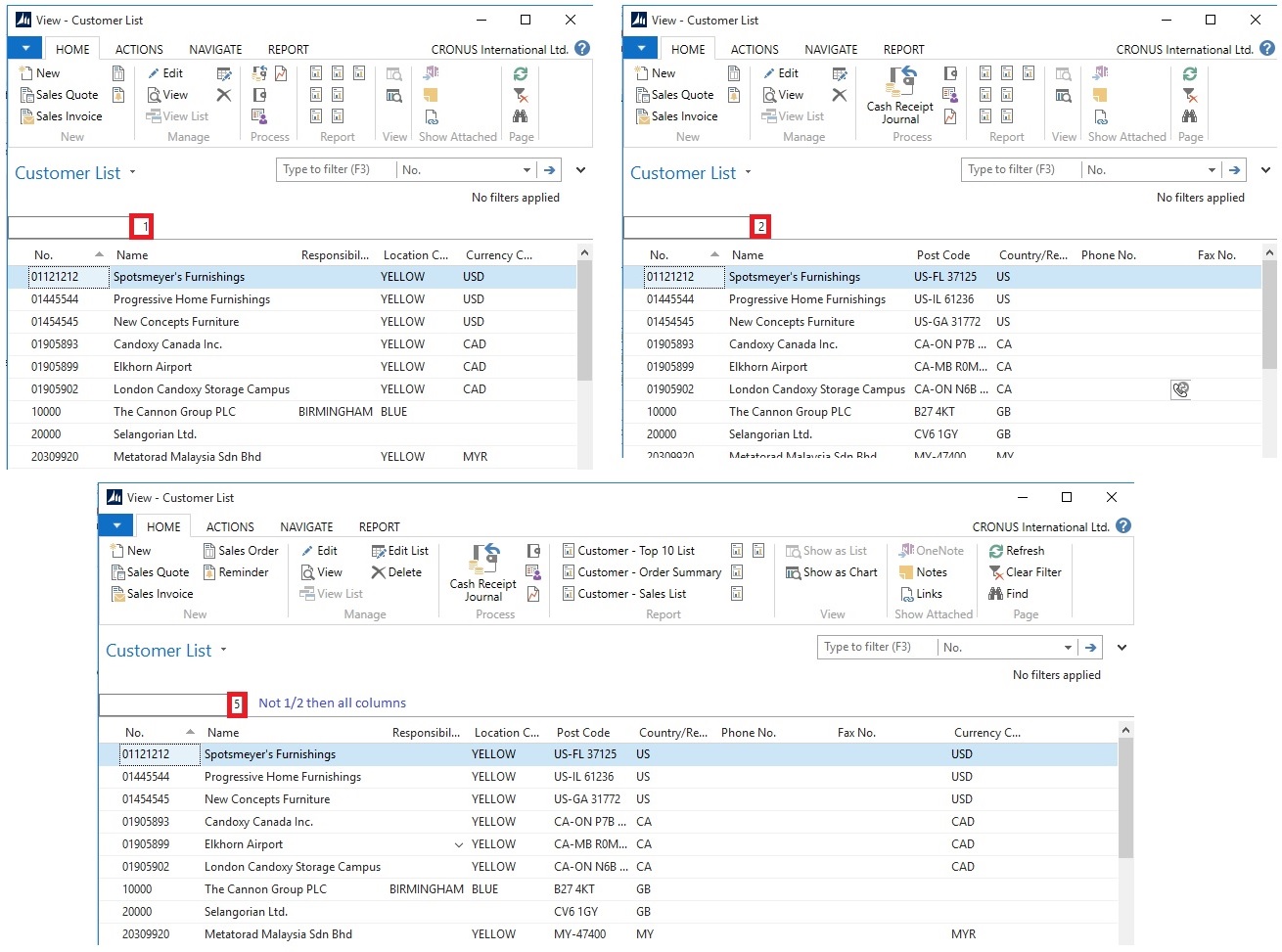
Task: Click the Notes icon in Show Attached
Action: point(907,573)
